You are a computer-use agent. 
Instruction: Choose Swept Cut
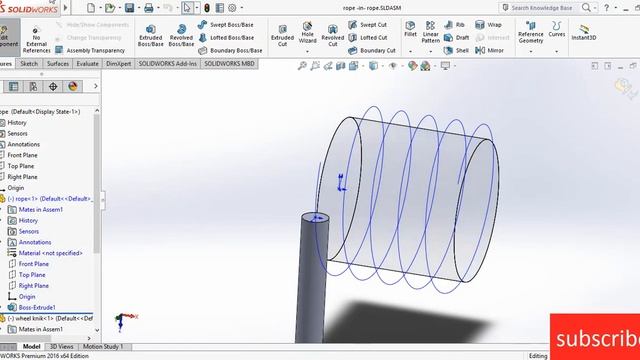[367, 24]
